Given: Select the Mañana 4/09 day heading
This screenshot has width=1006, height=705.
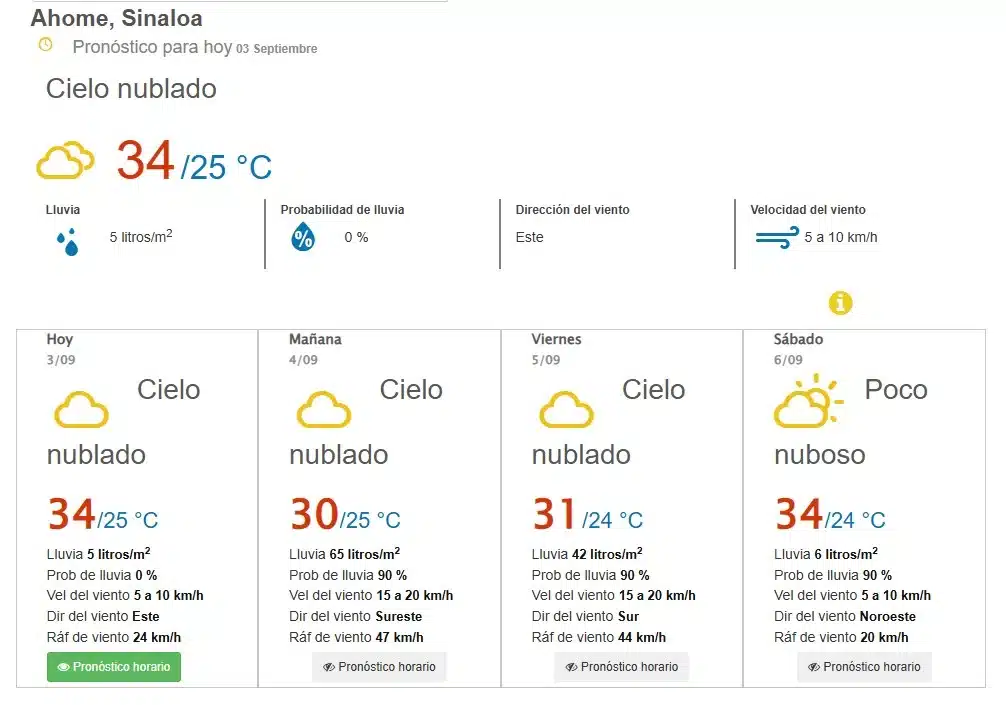Looking at the screenshot, I should [315, 349].
